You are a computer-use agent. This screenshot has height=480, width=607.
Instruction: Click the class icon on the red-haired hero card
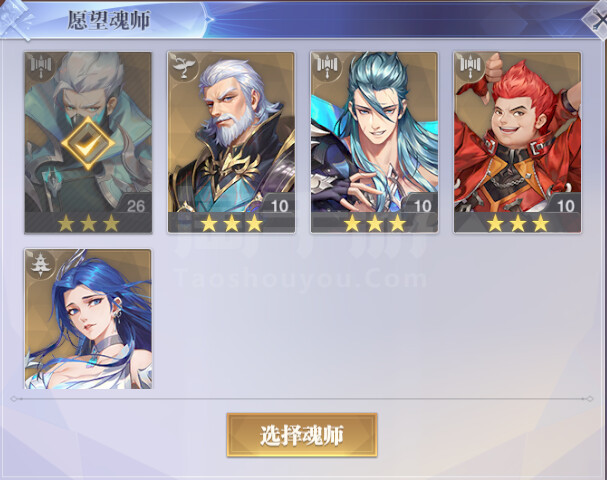tap(470, 66)
